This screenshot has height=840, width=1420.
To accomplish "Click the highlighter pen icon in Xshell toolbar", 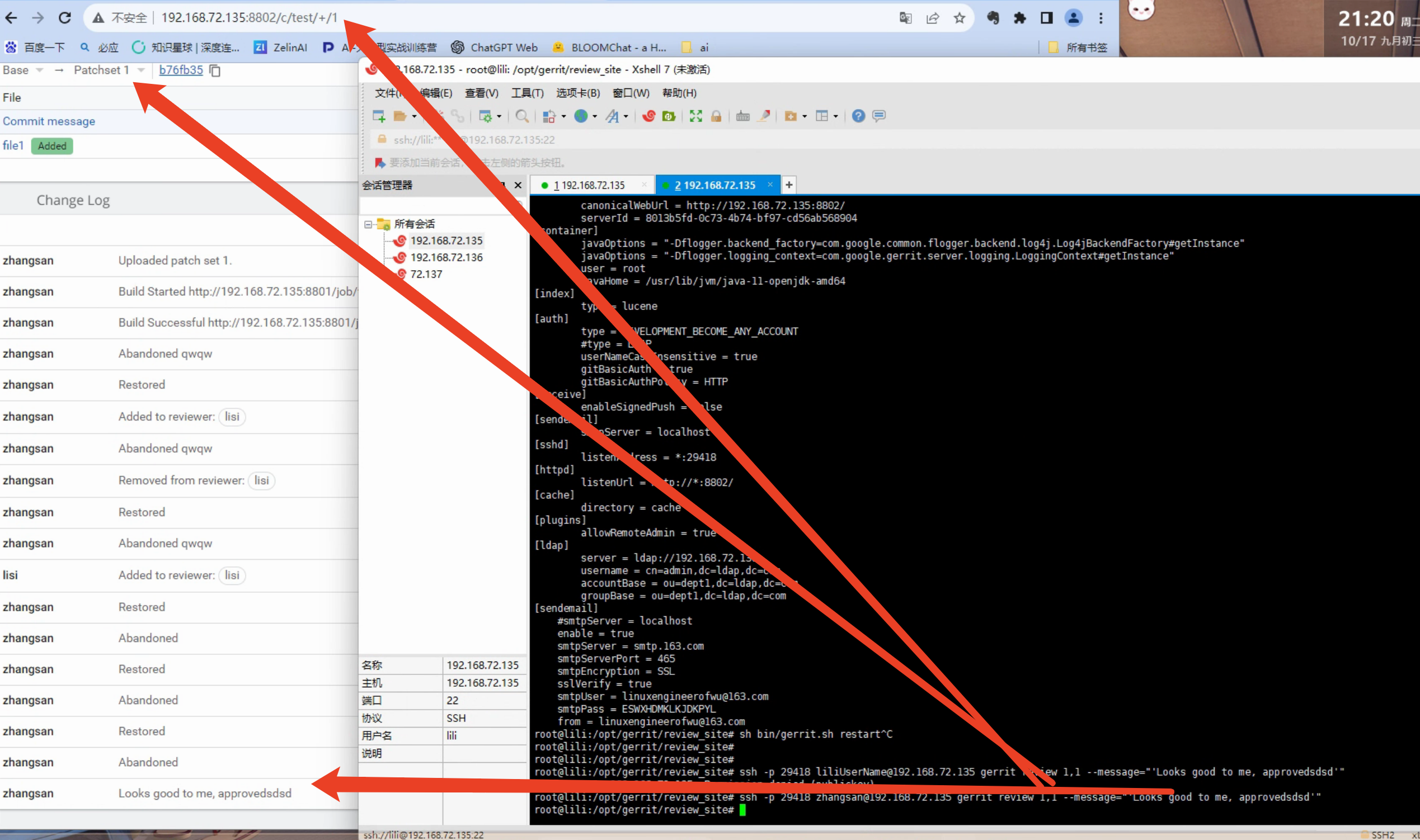I will (x=764, y=116).
